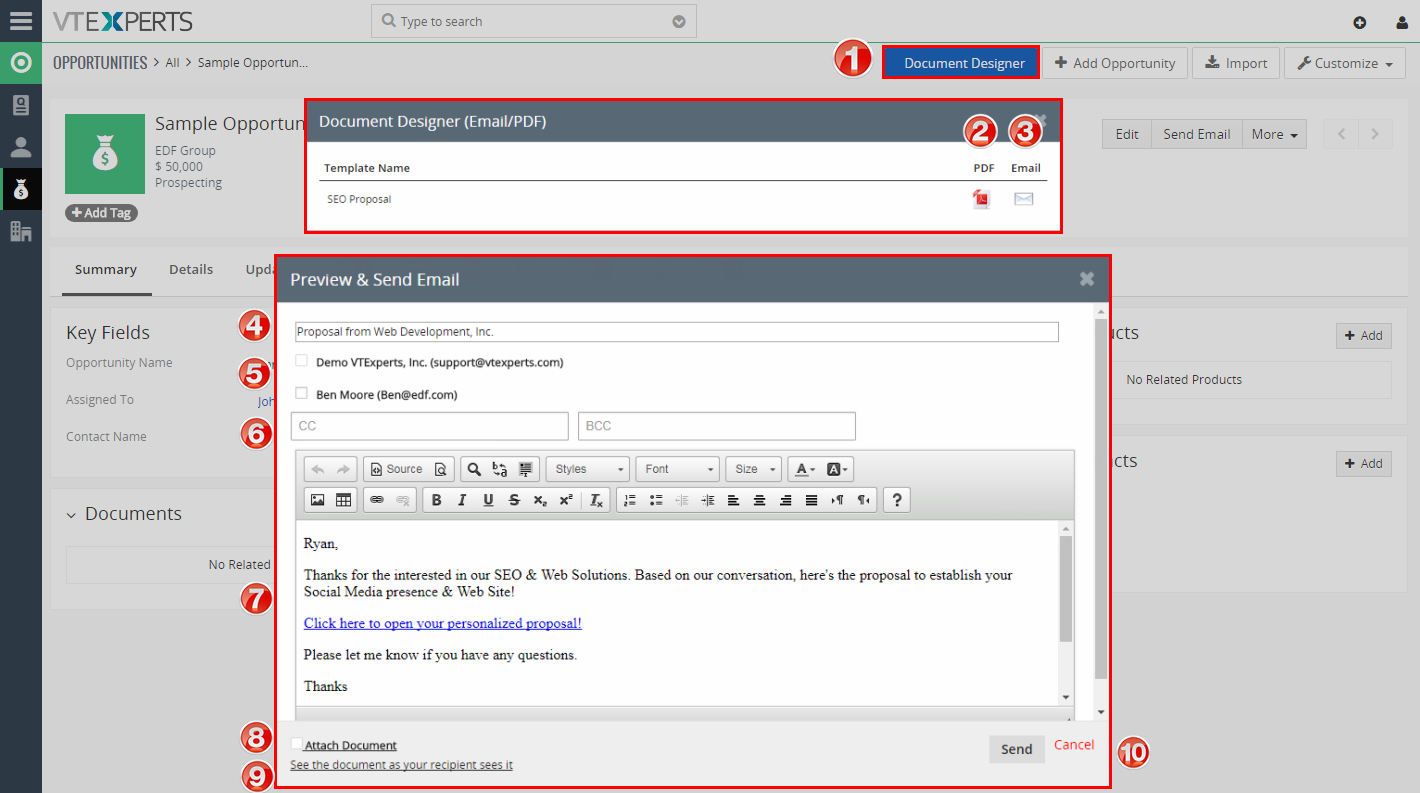Image resolution: width=1420 pixels, height=793 pixels.
Task: Click the Remove Format icon
Action: point(596,500)
